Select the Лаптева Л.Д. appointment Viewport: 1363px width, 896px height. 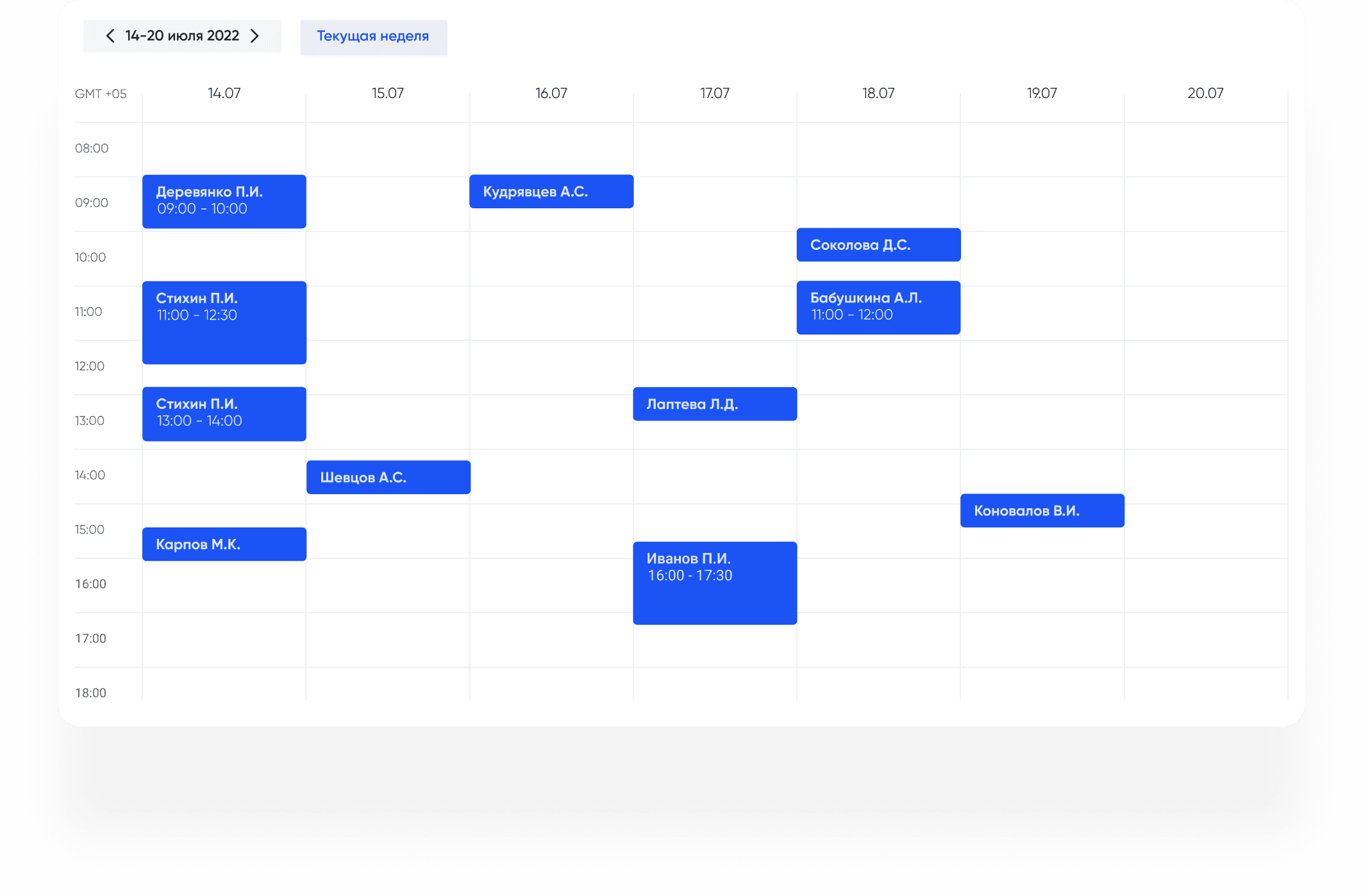pos(714,404)
